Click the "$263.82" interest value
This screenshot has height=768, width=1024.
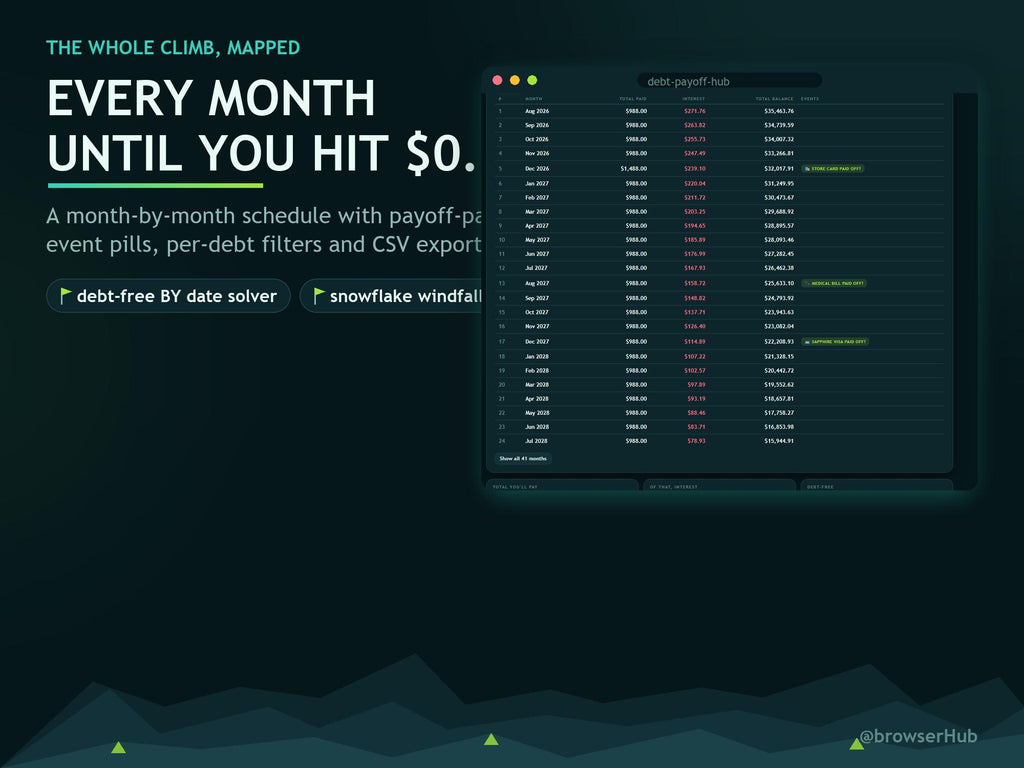coord(695,125)
